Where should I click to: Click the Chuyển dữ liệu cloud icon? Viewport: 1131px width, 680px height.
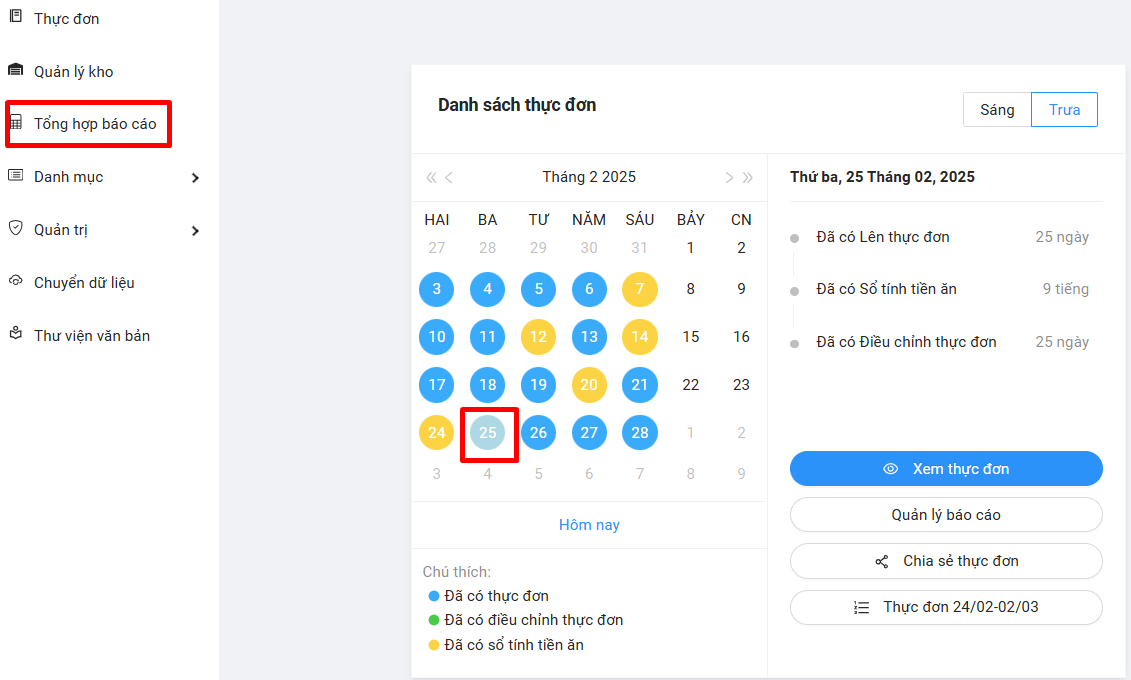pos(15,282)
